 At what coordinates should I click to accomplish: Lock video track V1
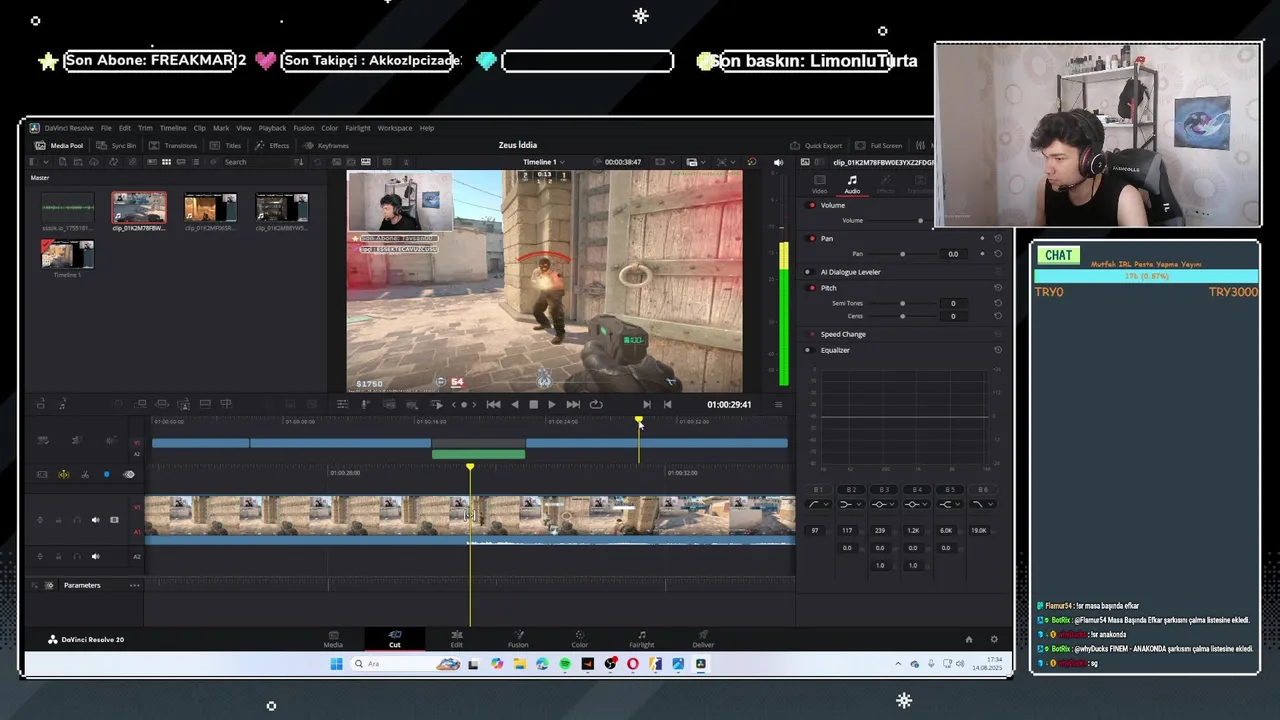(x=58, y=520)
